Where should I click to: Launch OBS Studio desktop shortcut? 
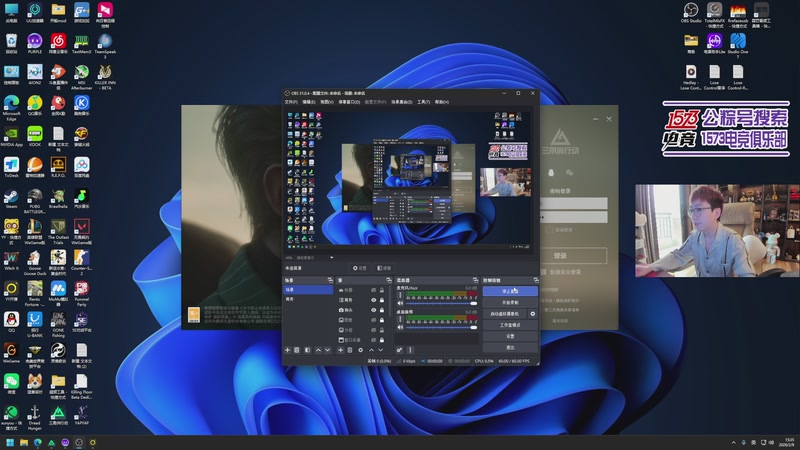tap(691, 13)
